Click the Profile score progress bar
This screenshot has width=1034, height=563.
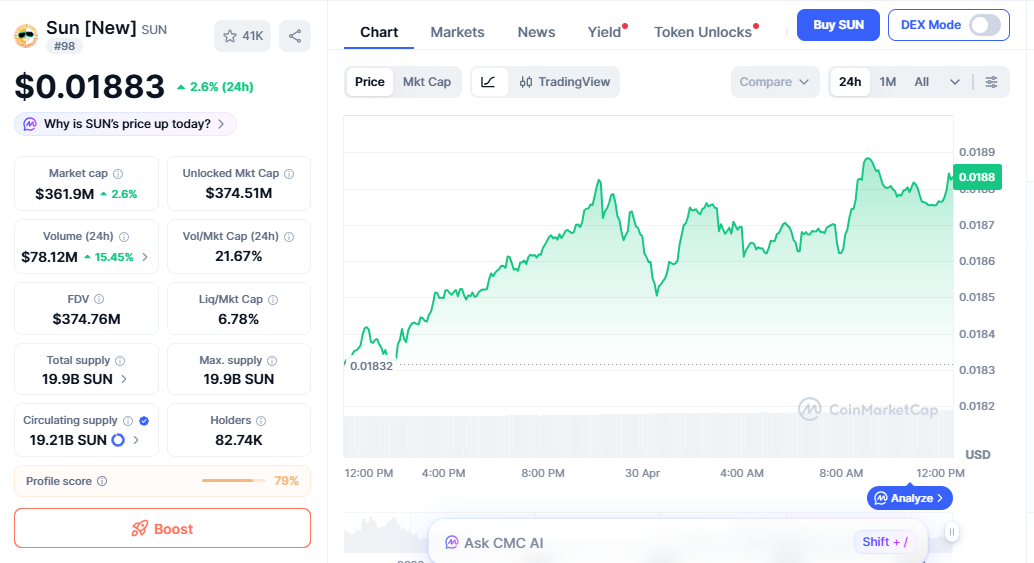coord(233,481)
